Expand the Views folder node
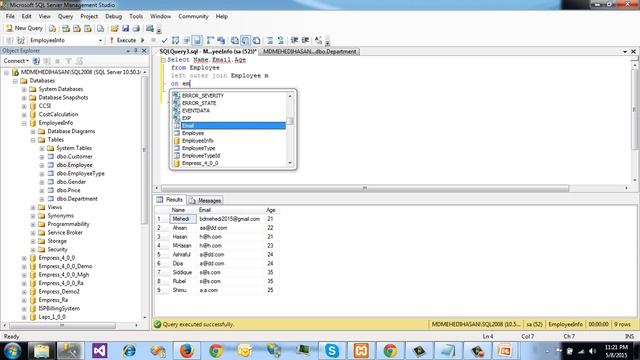Screen dimensions: 640x360 coord(33,207)
